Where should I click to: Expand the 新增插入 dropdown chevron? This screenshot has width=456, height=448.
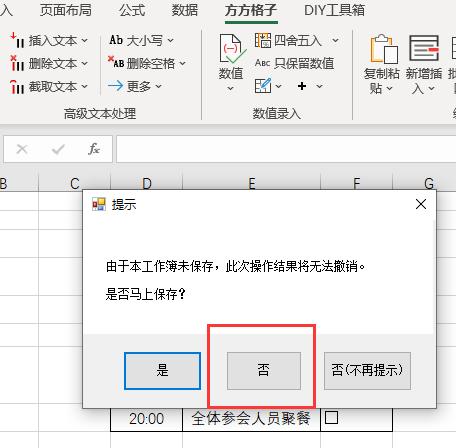click(x=431, y=89)
